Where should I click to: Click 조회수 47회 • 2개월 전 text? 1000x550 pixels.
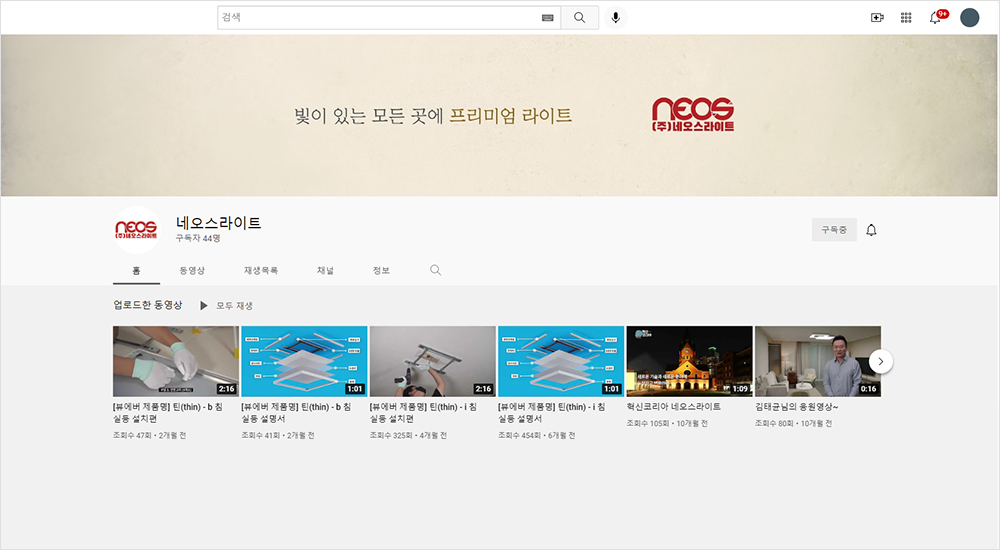[x=150, y=435]
